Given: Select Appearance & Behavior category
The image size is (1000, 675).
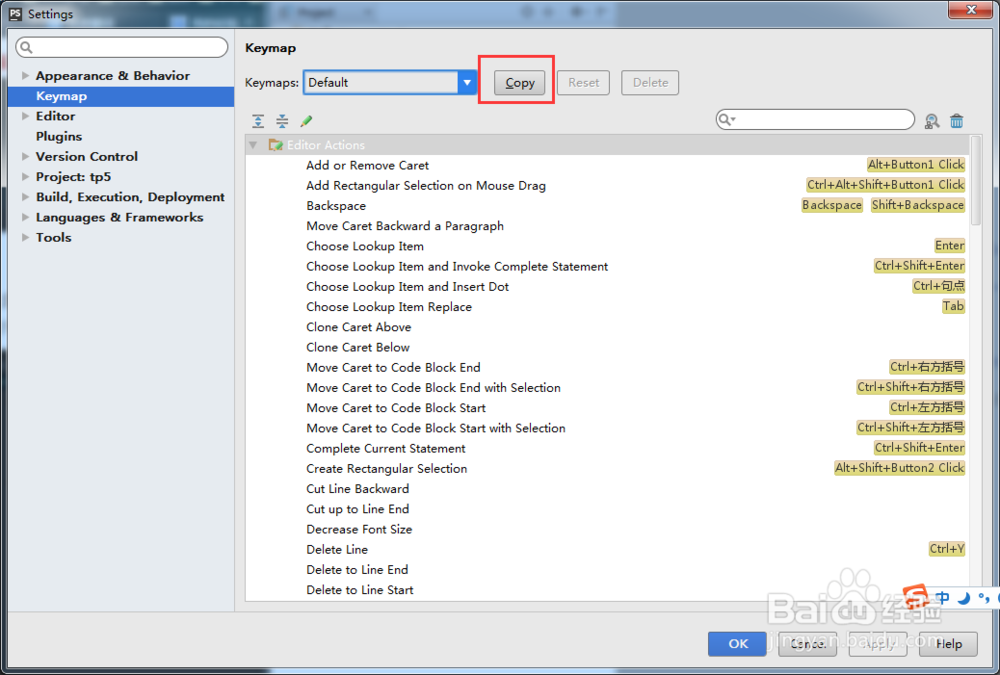Looking at the screenshot, I should tap(112, 75).
